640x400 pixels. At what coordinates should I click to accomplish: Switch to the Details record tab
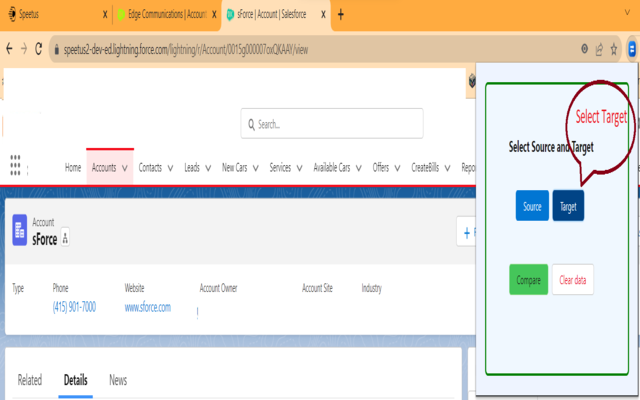coord(76,380)
